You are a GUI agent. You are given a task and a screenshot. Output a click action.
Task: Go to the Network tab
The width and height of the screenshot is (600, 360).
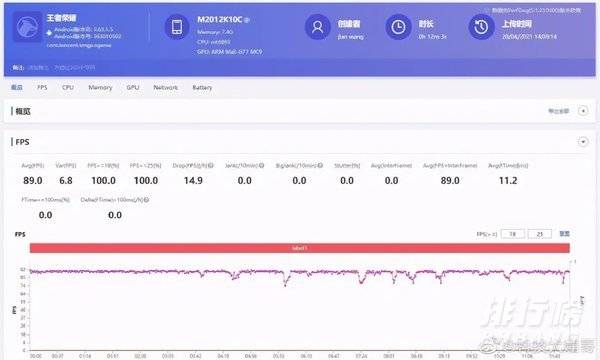pos(165,87)
